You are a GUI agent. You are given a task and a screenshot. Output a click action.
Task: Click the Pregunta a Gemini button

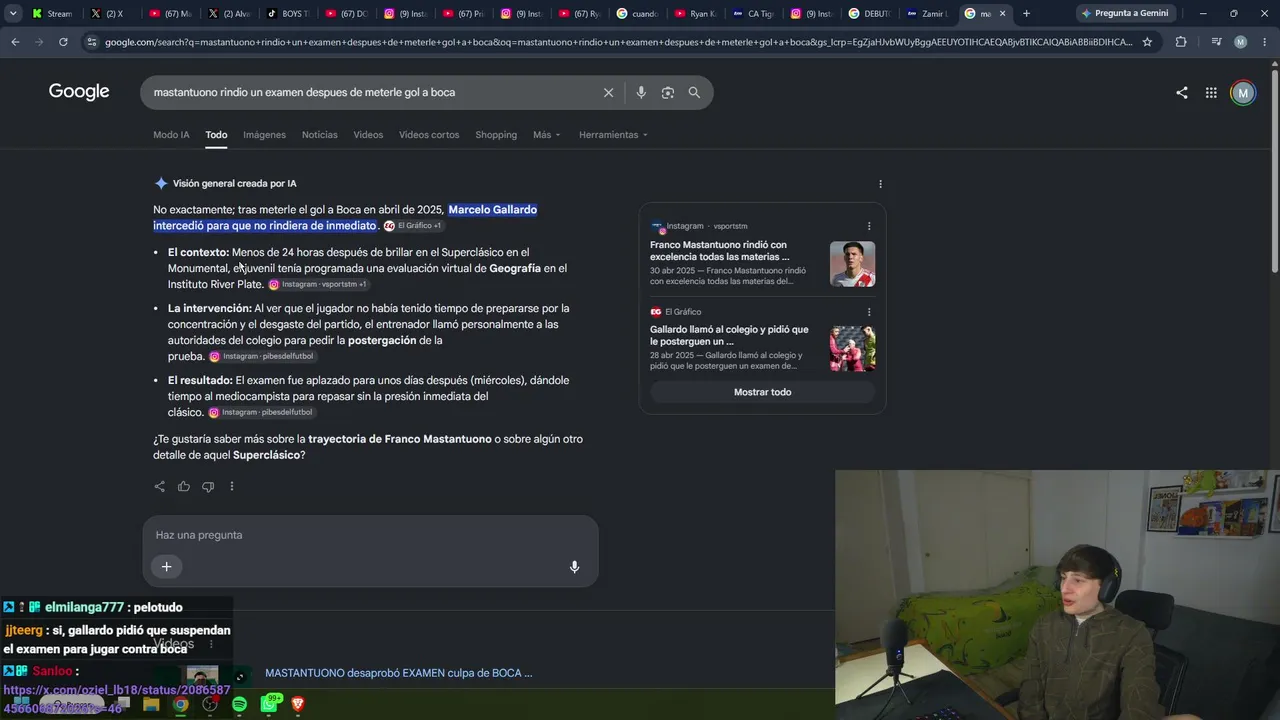pos(1125,14)
